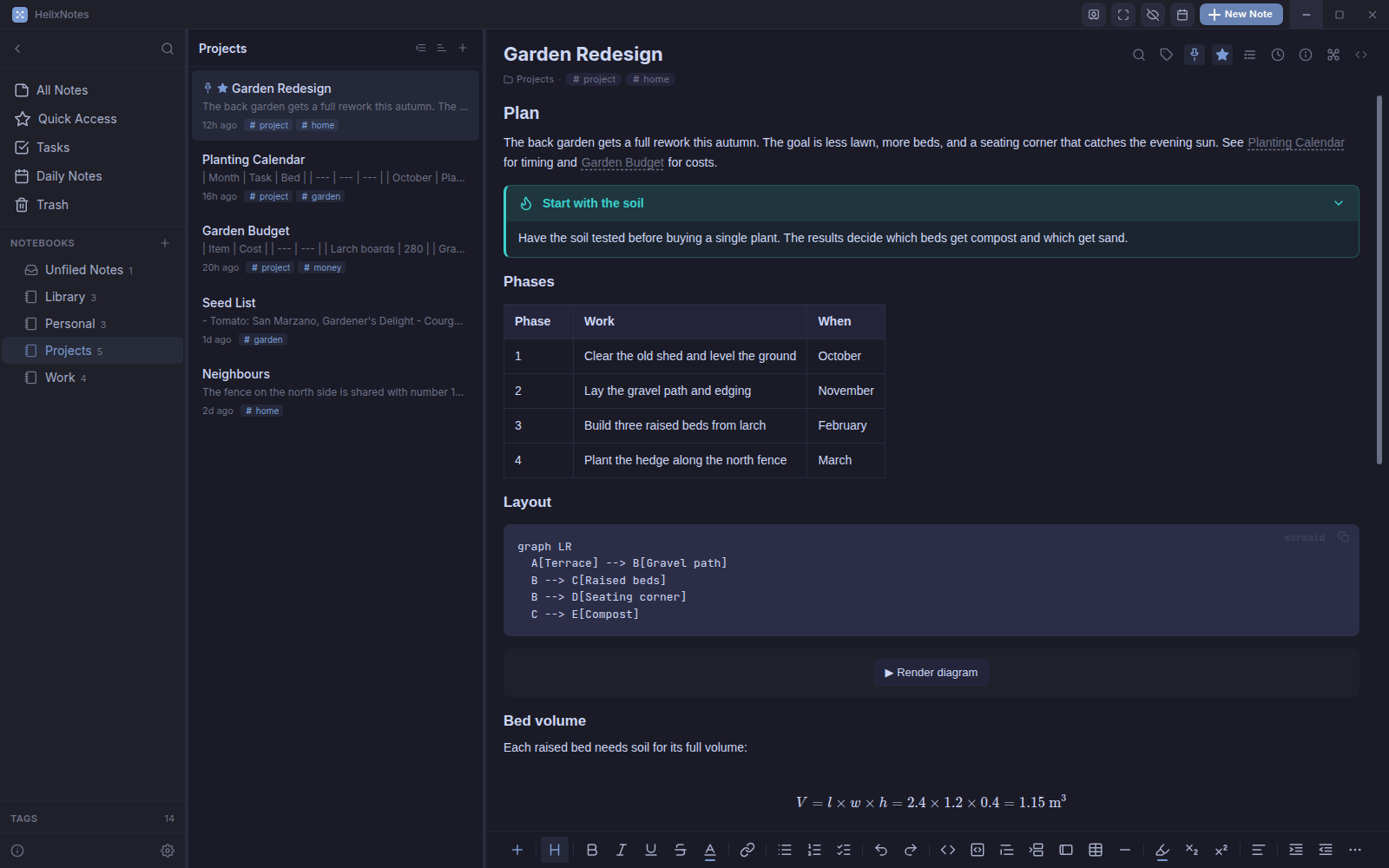Expand the TAGS section
This screenshot has width=1389, height=868.
[92, 819]
